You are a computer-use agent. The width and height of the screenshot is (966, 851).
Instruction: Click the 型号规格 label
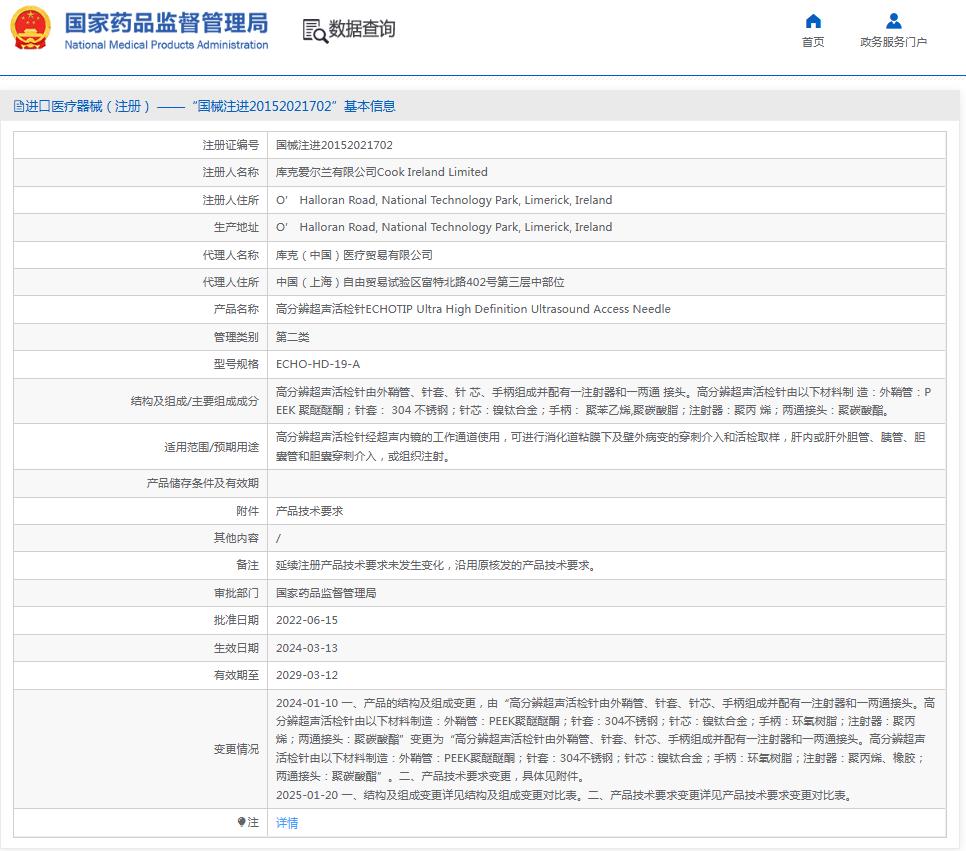pos(236,364)
